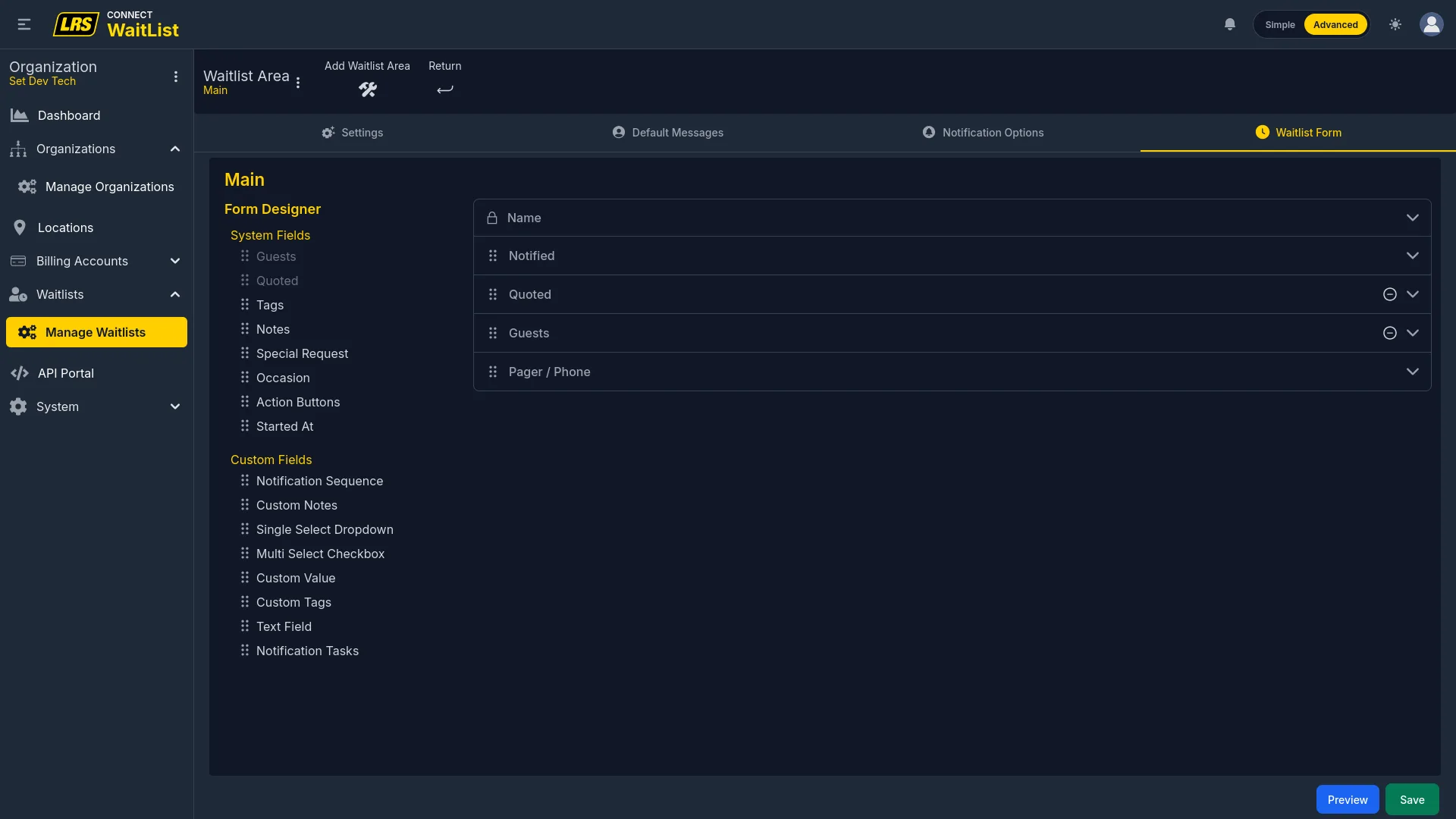Collapse the sidebar with the hamburger icon
Image resolution: width=1456 pixels, height=819 pixels.
point(24,24)
